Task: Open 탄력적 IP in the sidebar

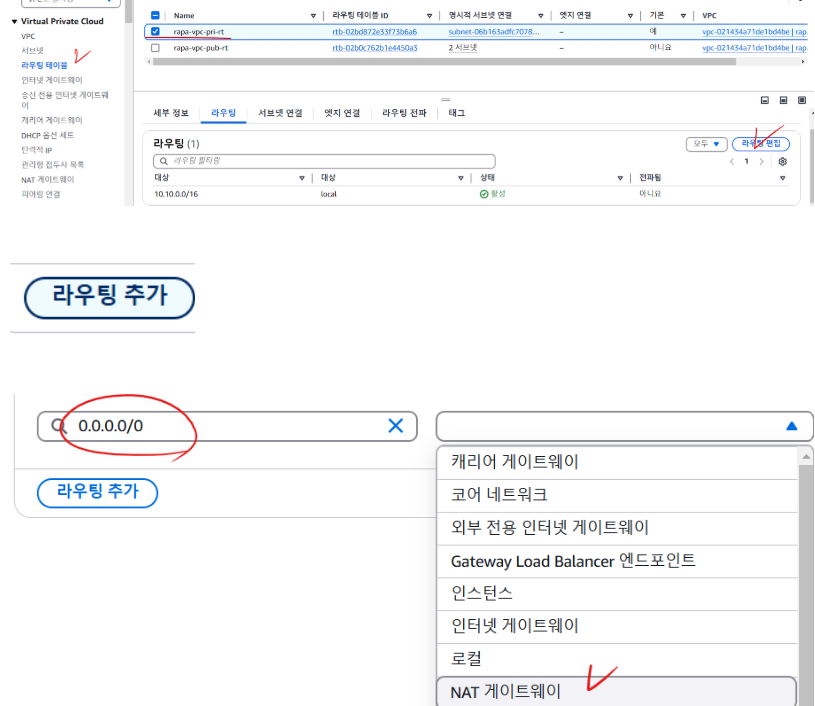Action: coord(36,150)
